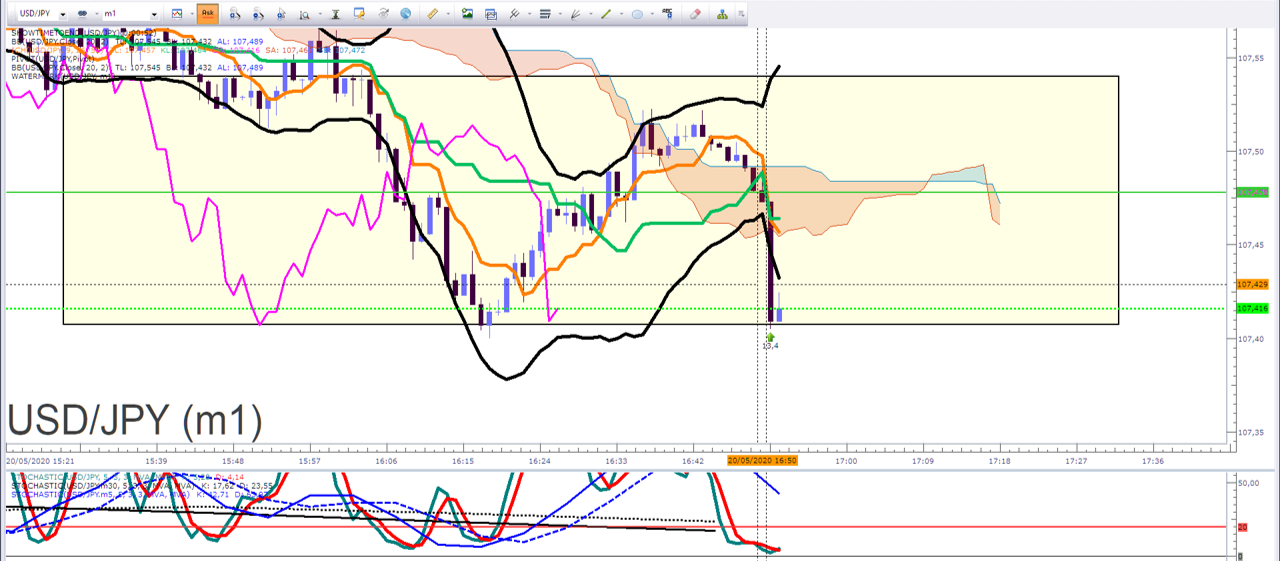Click the picture snapshot icon
Viewport: 1280px width, 561px height.
click(467, 14)
